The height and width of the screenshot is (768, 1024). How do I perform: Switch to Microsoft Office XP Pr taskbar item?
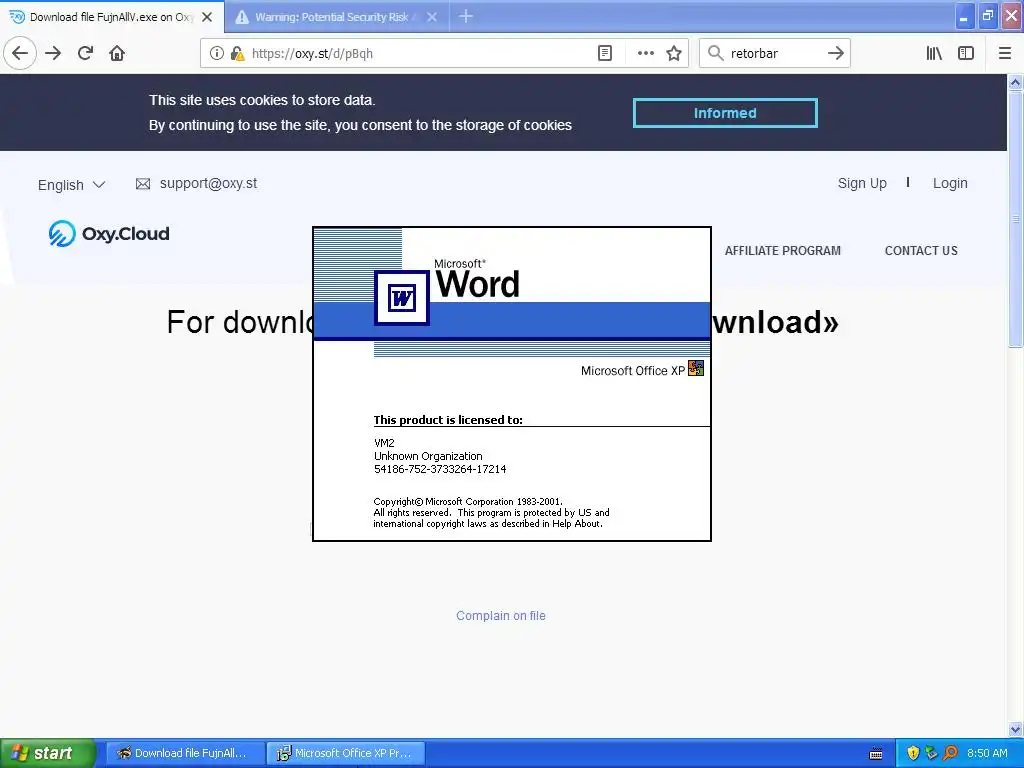pos(347,753)
